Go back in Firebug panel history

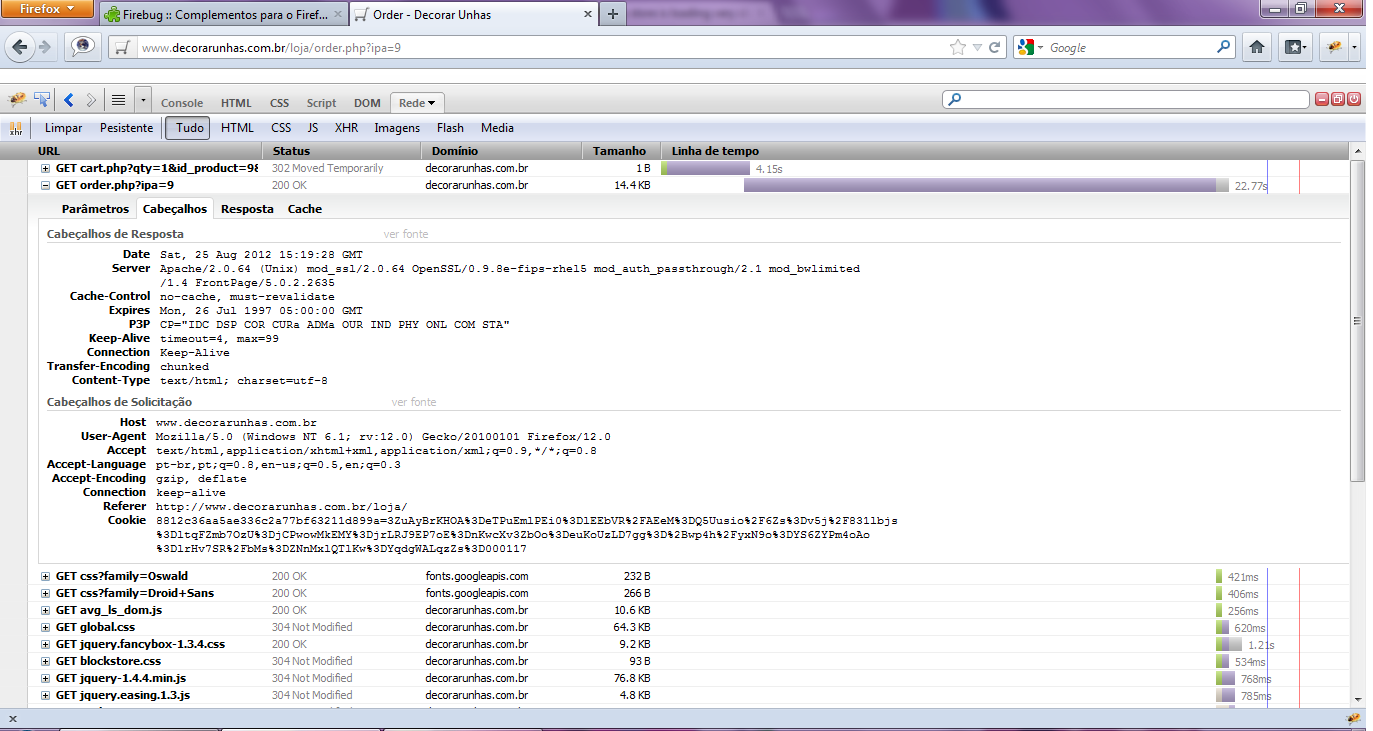69,100
